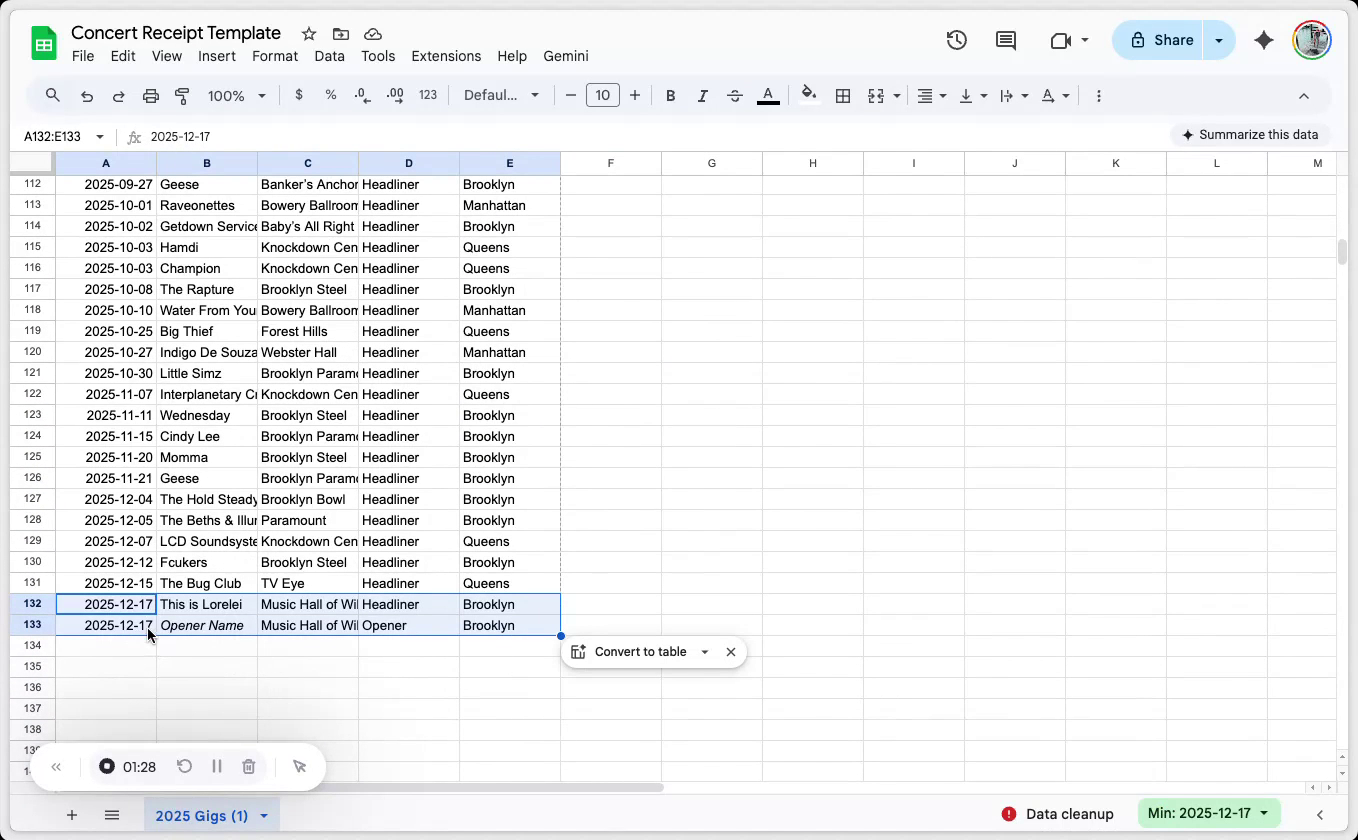Toggle strikethrough formatting
Image resolution: width=1358 pixels, height=840 pixels.
[735, 96]
